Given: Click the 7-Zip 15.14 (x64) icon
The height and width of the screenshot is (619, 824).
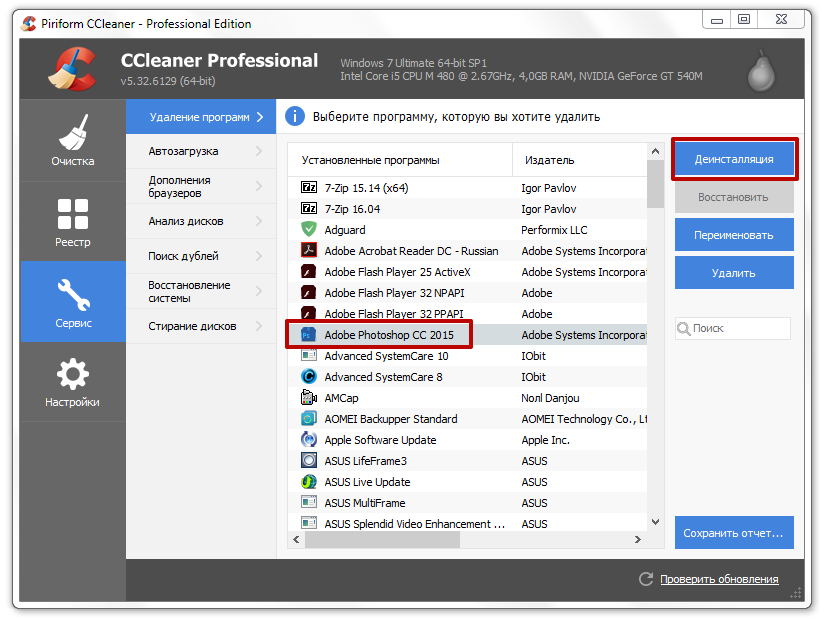Looking at the screenshot, I should click(x=308, y=187).
